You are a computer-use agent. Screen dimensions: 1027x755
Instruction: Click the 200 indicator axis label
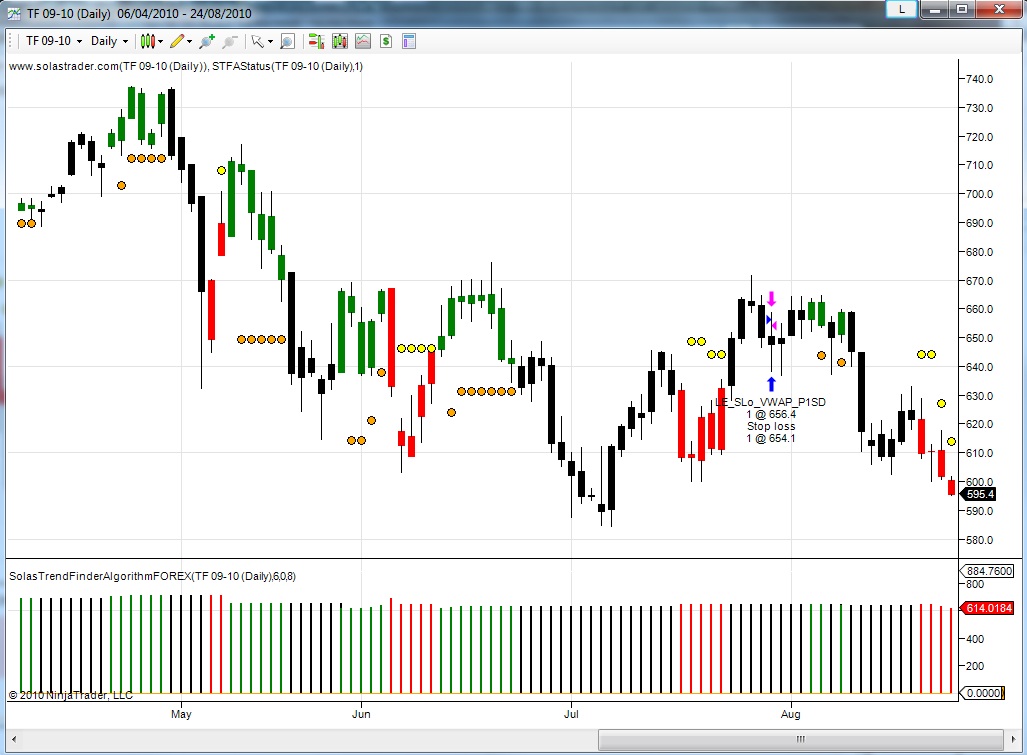[x=975, y=666]
